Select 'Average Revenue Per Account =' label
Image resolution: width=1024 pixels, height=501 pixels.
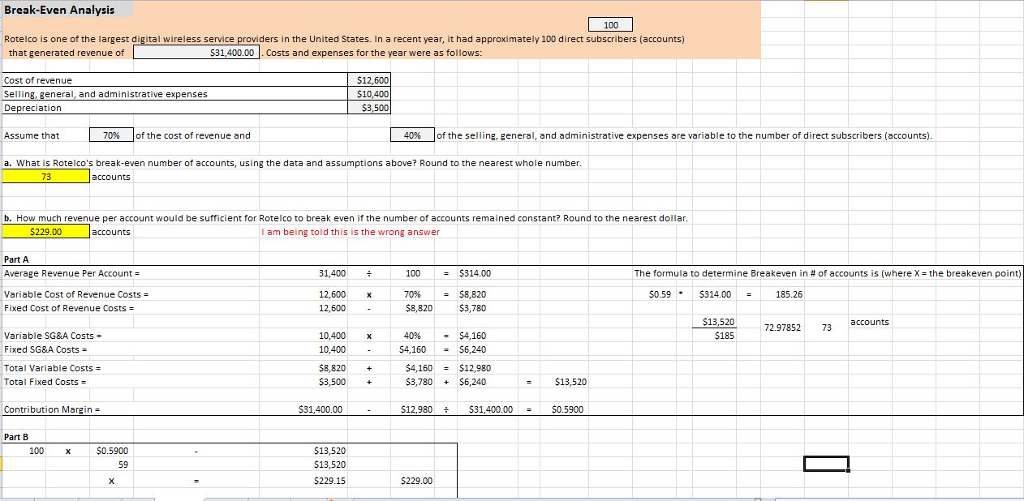pos(72,272)
